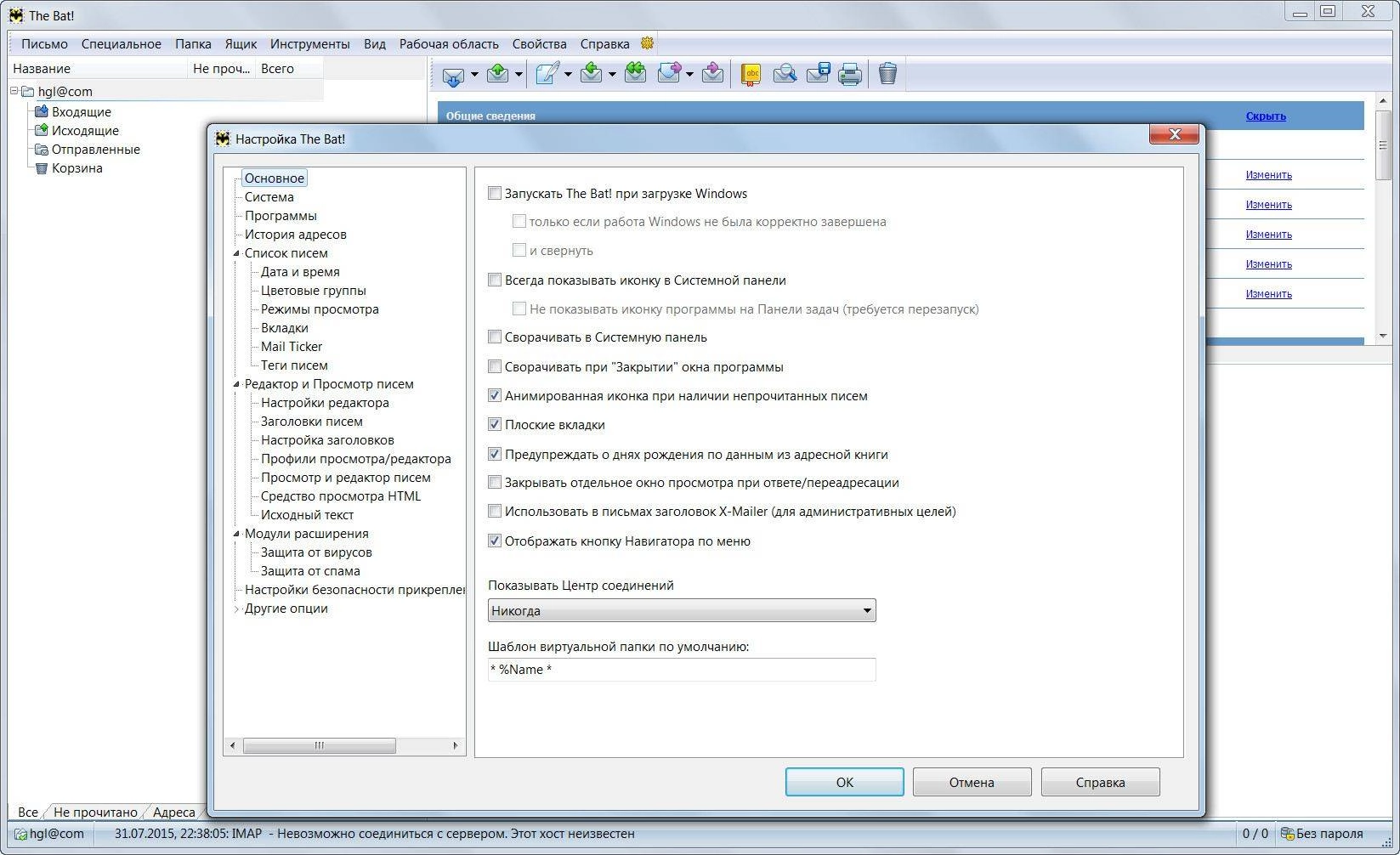Switch to the Не прочитано tab
1400x855 pixels.
95,813
